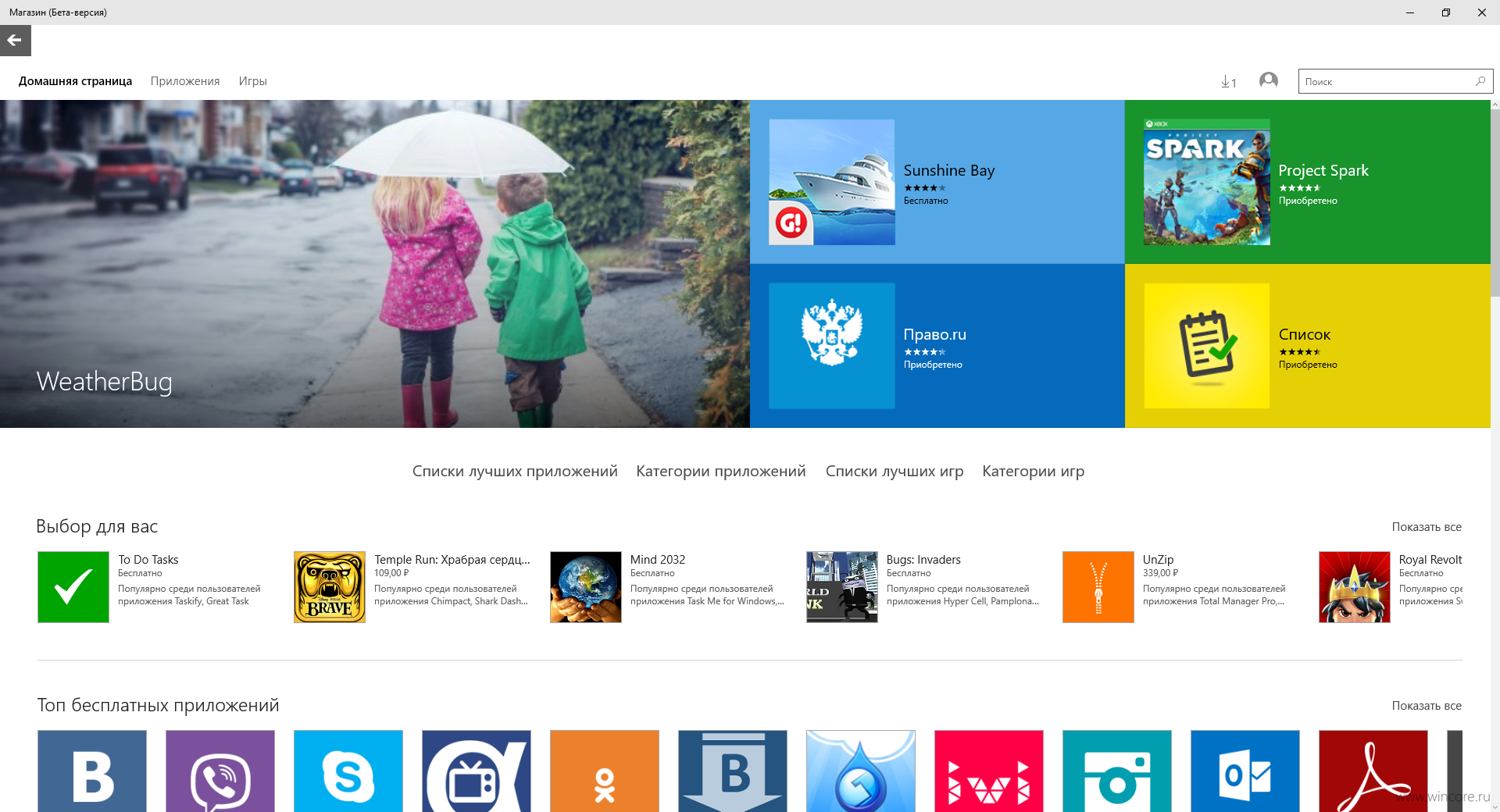The image size is (1500, 812).
Task: Open Право.ru app icon
Action: tap(832, 346)
